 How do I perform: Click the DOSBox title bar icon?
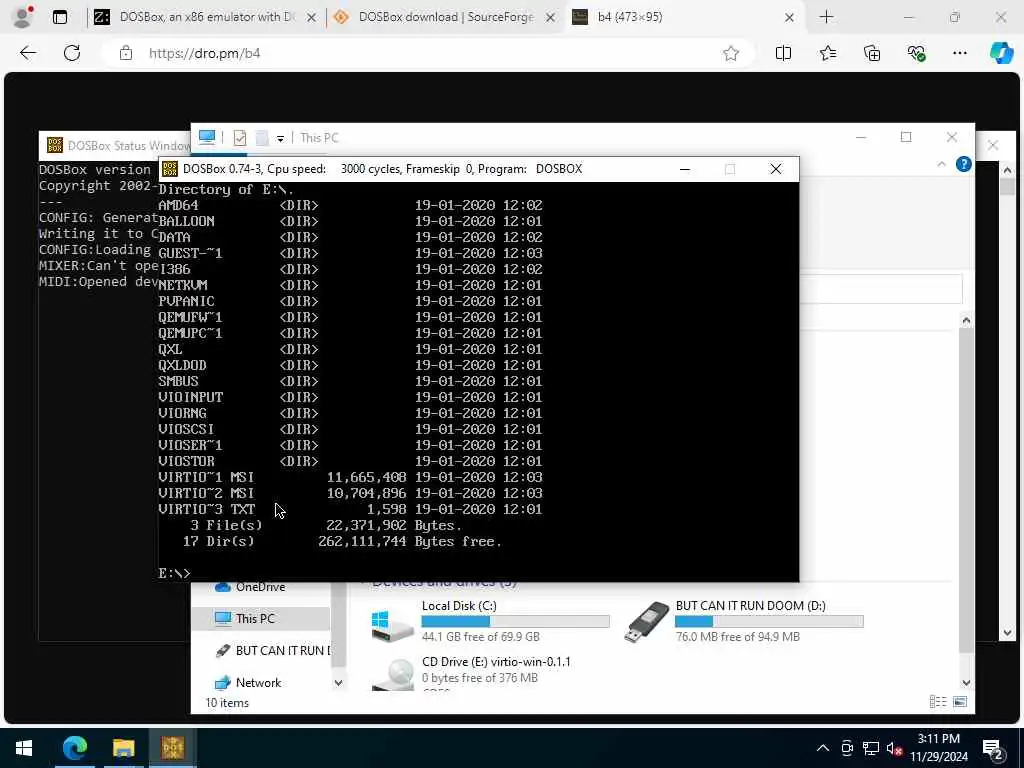click(x=170, y=169)
